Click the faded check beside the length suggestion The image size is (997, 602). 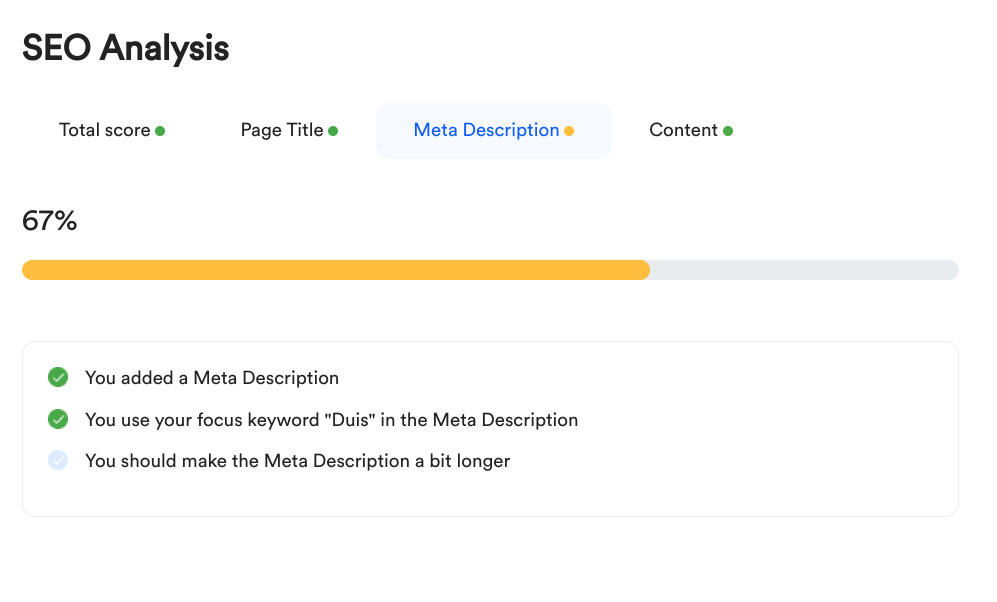pos(58,460)
